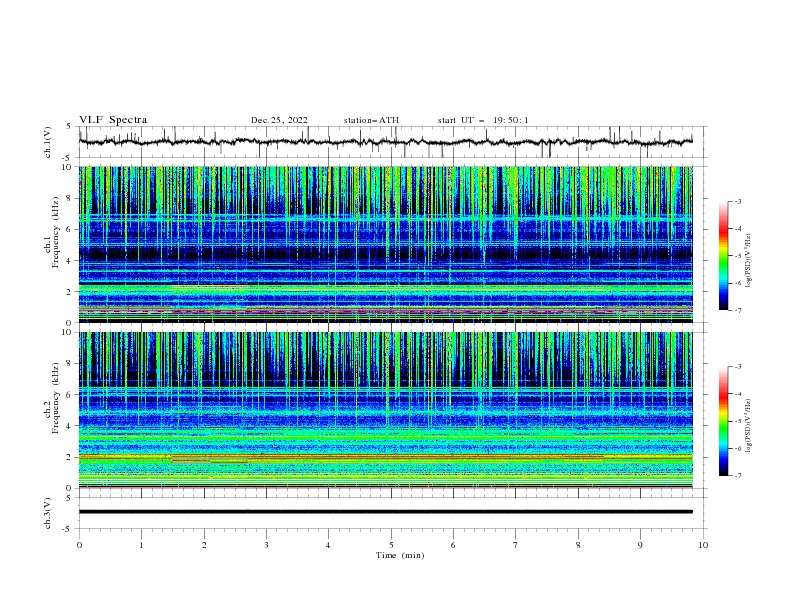Click the "-7" tick on ch.1 colorbar
792x612 pixels.
[738, 310]
